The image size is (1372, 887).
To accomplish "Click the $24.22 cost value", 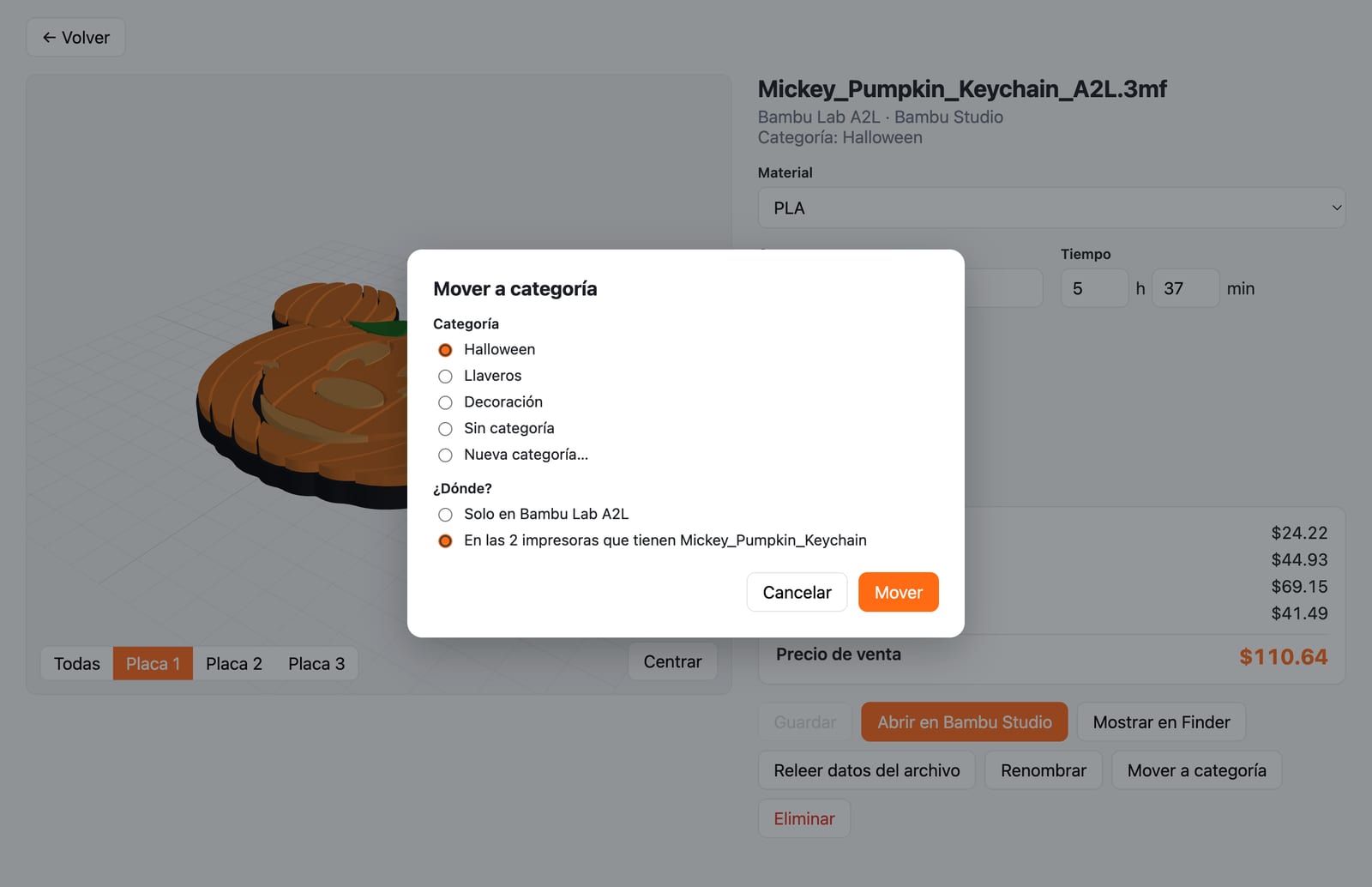I will pos(1299,533).
